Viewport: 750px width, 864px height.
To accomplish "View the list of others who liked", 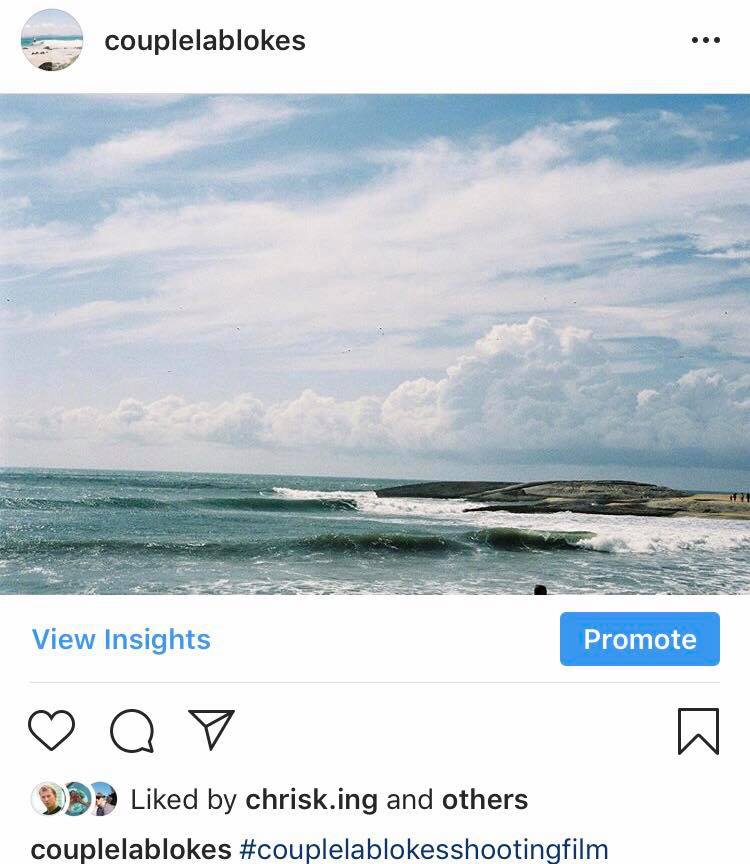I will point(485,800).
